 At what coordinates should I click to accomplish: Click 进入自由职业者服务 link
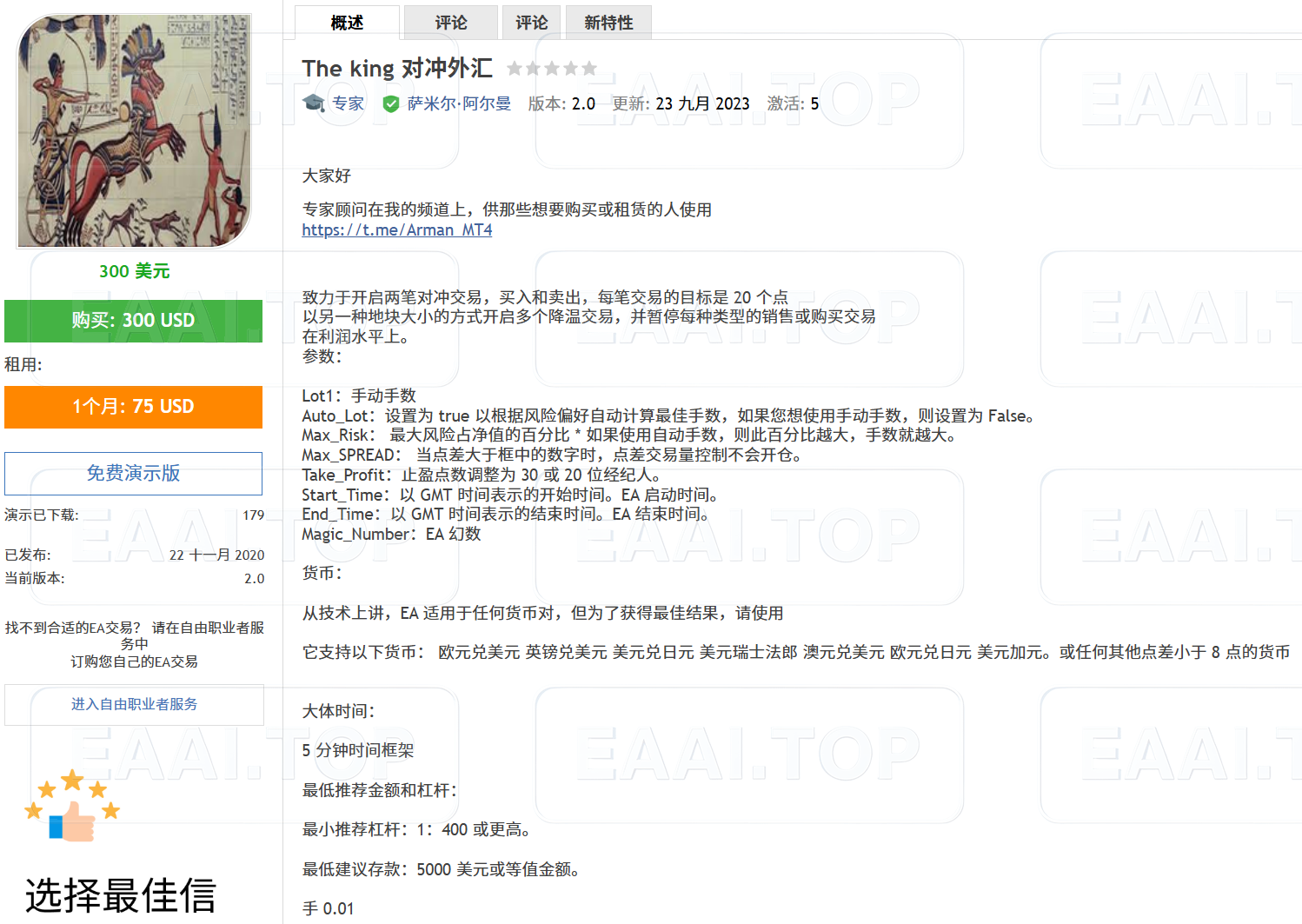(x=133, y=705)
